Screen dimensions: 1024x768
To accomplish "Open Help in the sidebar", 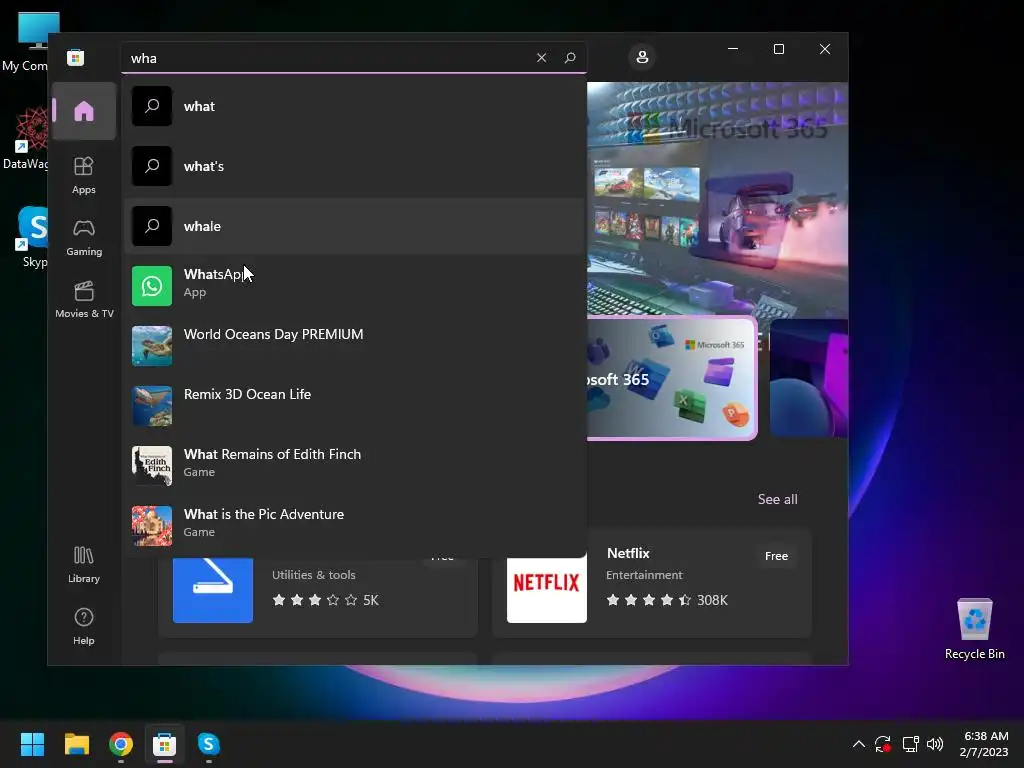I will (x=84, y=626).
